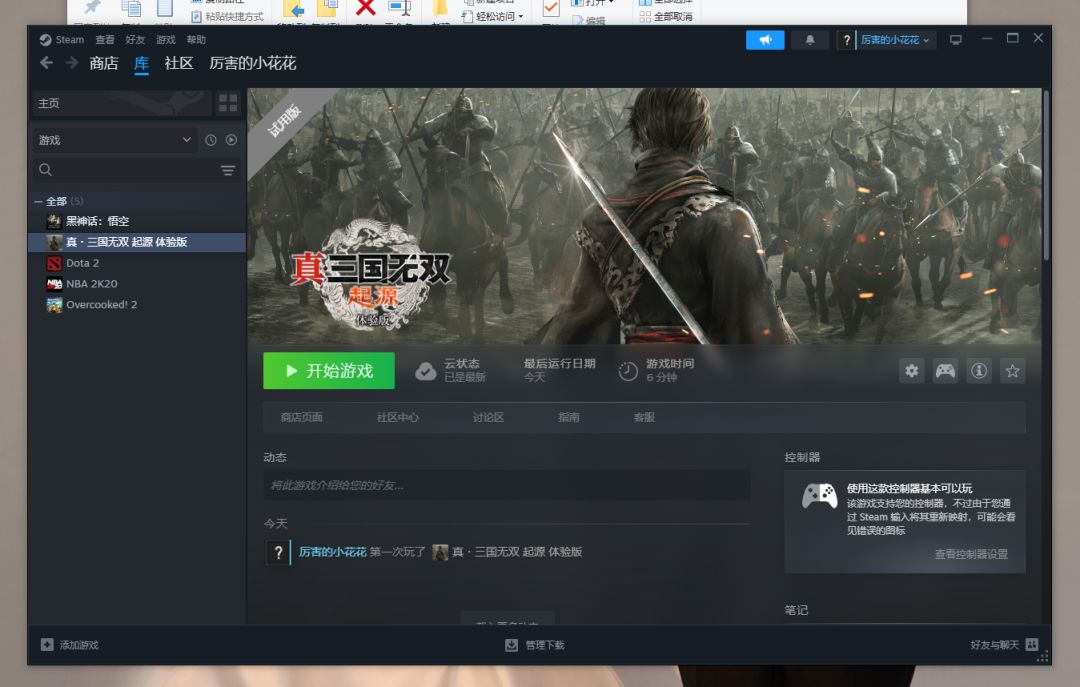Open 厉害的小花花 activity feed link

tap(333, 552)
